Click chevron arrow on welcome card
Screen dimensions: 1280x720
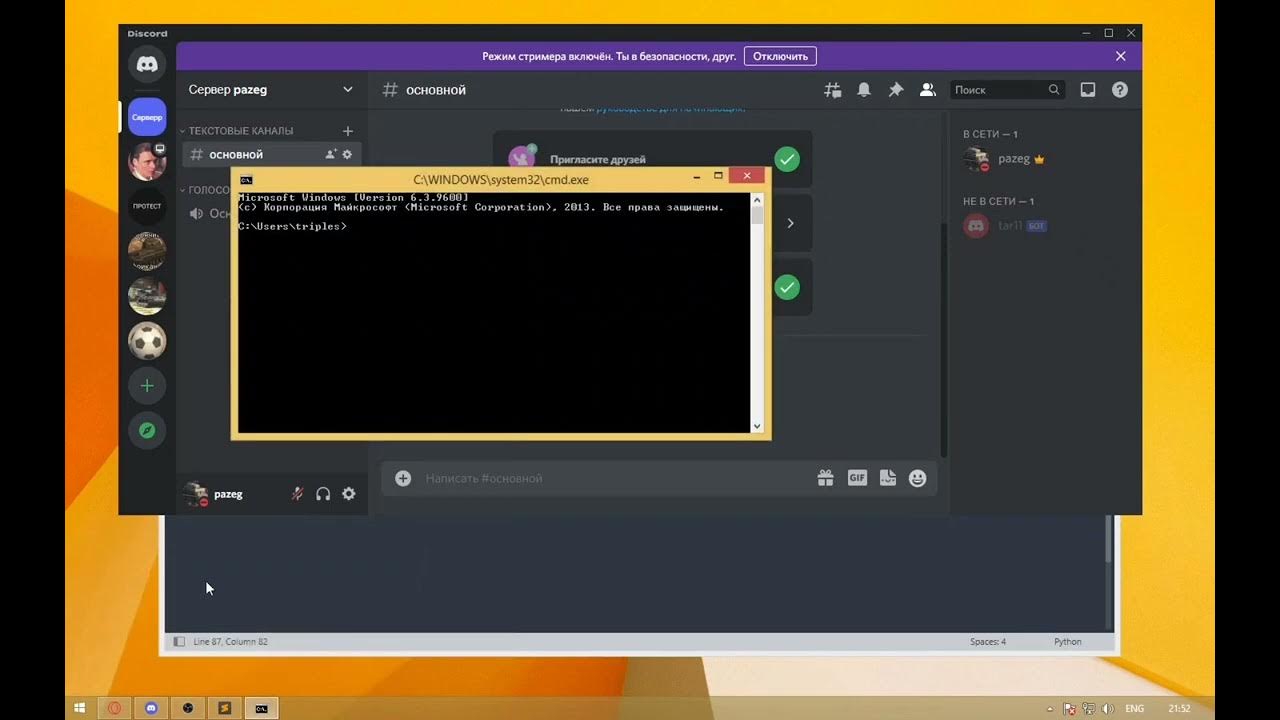point(790,223)
